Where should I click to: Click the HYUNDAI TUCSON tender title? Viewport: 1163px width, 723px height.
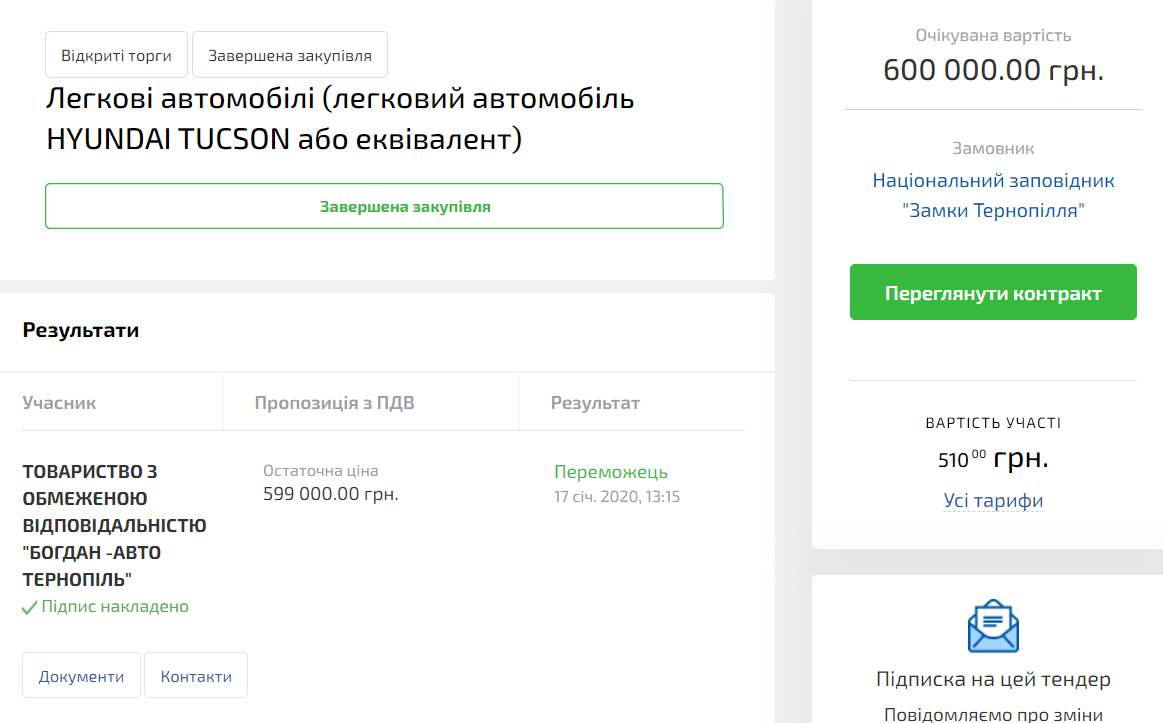(x=340, y=118)
